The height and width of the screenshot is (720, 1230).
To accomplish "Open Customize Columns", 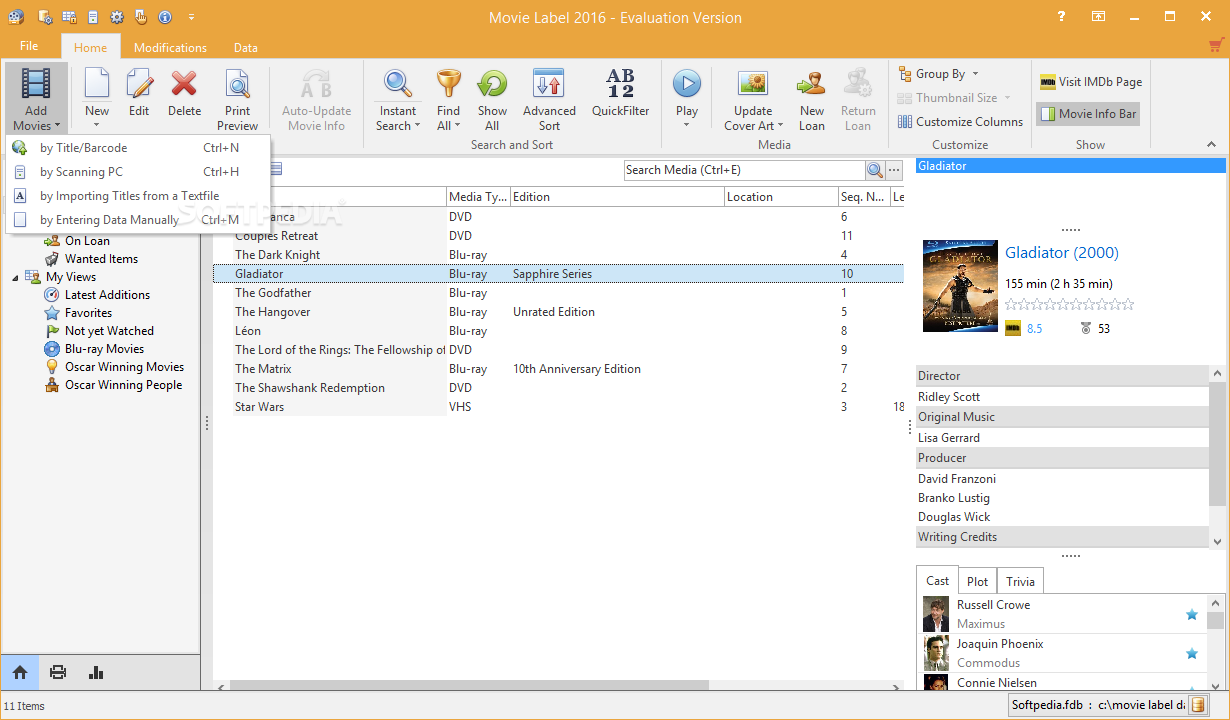I will (x=960, y=122).
